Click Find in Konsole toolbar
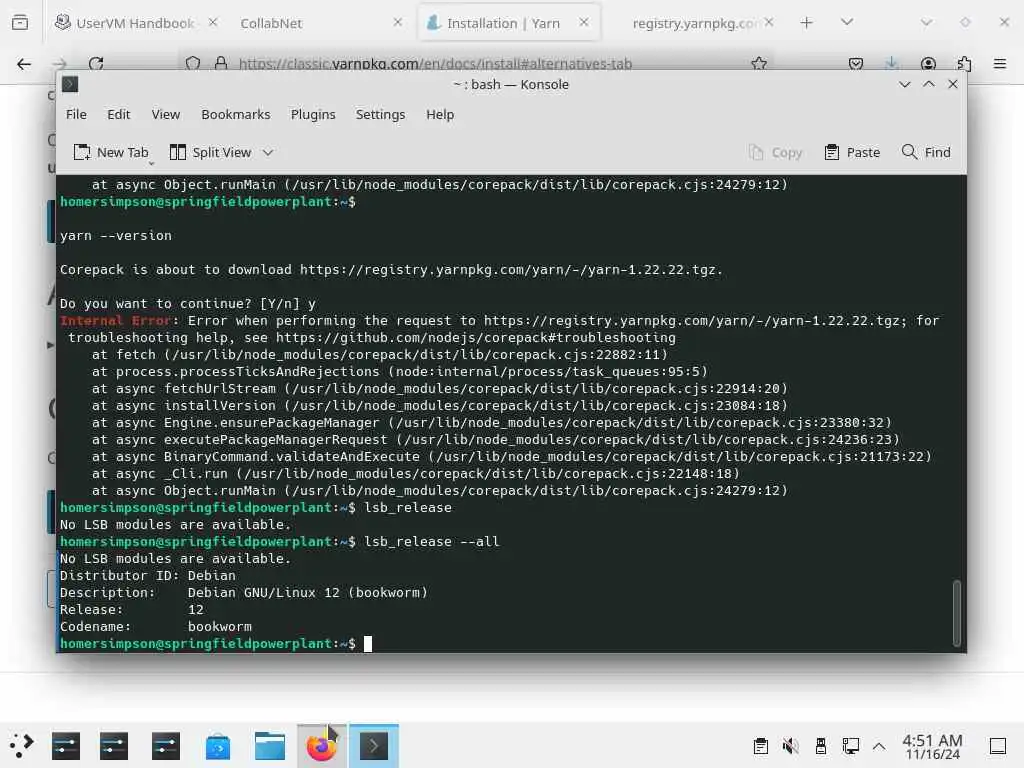Screen dimensions: 1024x768 (x=926, y=153)
